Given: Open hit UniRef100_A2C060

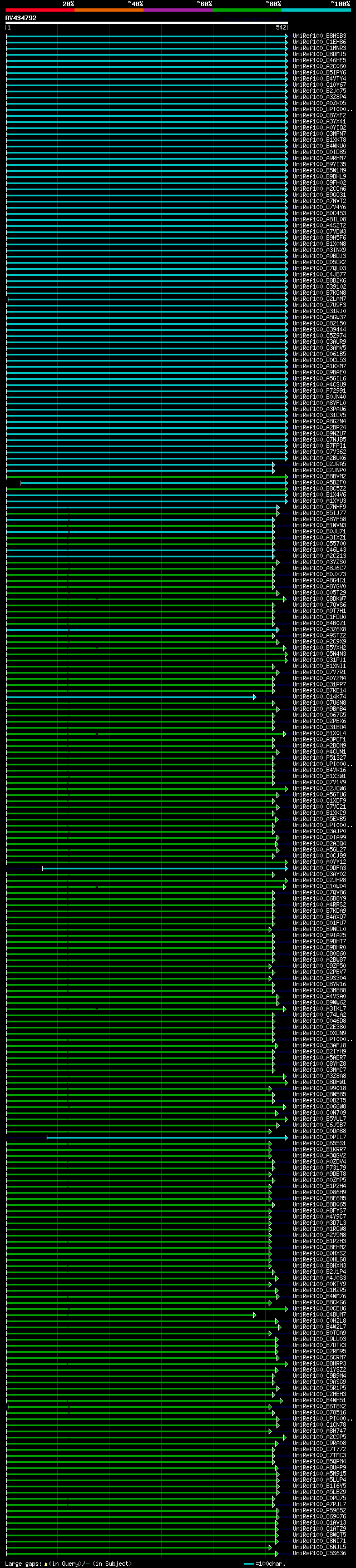Looking at the screenshot, I should click(319, 66).
